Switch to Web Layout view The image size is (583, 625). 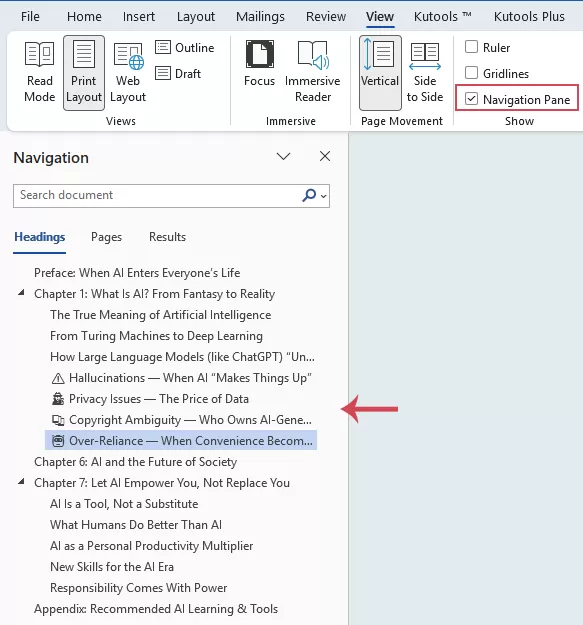point(128,72)
